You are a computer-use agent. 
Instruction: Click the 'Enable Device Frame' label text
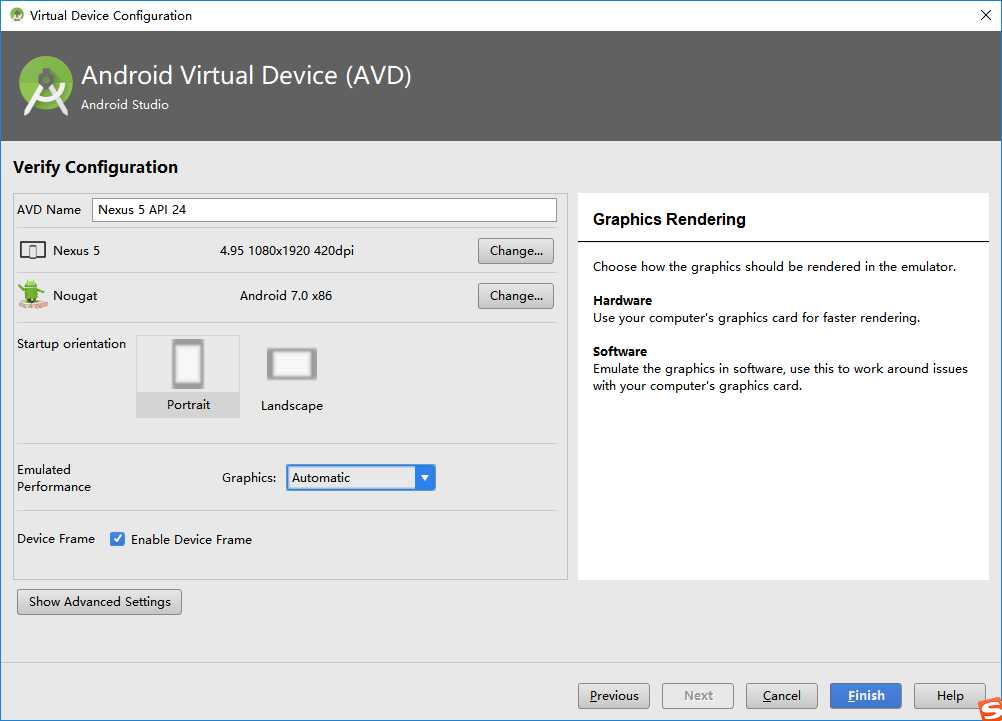191,539
